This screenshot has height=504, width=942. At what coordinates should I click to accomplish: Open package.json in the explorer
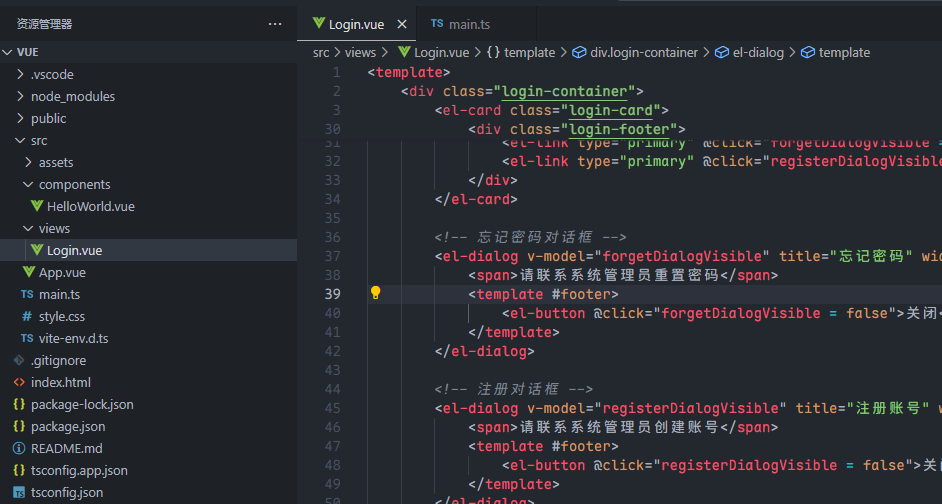point(68,426)
